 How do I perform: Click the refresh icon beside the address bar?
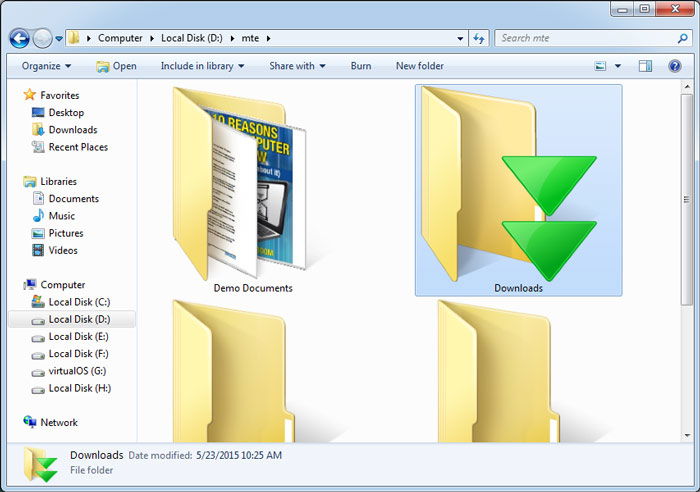[479, 38]
